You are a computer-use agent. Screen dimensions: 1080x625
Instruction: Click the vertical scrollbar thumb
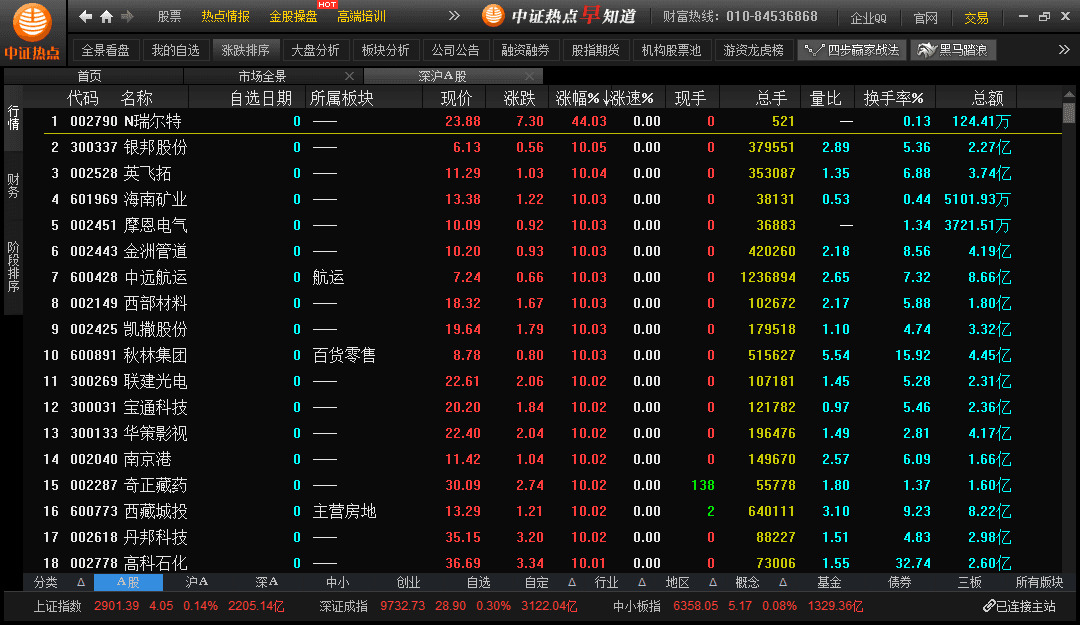tap(1069, 112)
